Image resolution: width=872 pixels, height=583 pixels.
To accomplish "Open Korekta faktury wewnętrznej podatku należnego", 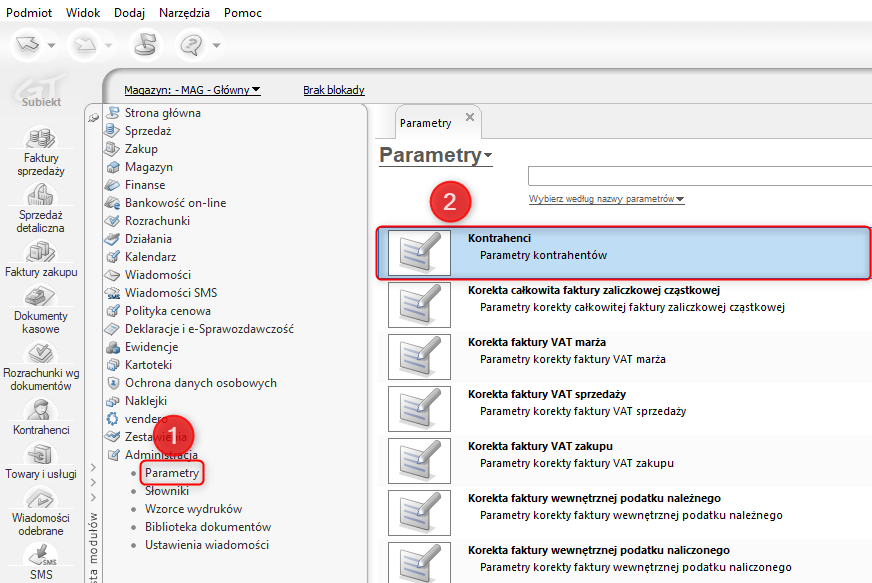I will coord(625,513).
